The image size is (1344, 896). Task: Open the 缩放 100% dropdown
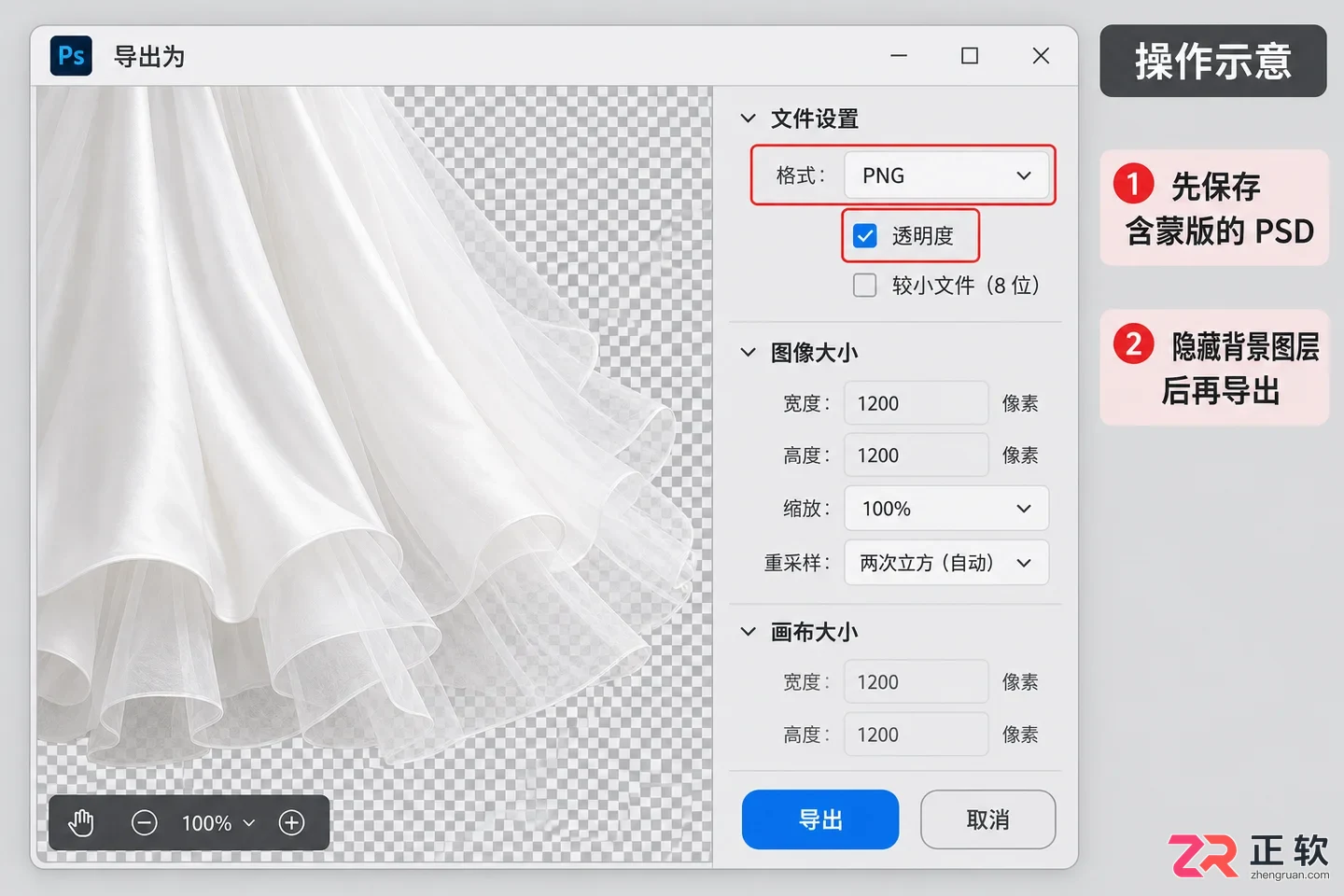[x=946, y=509]
